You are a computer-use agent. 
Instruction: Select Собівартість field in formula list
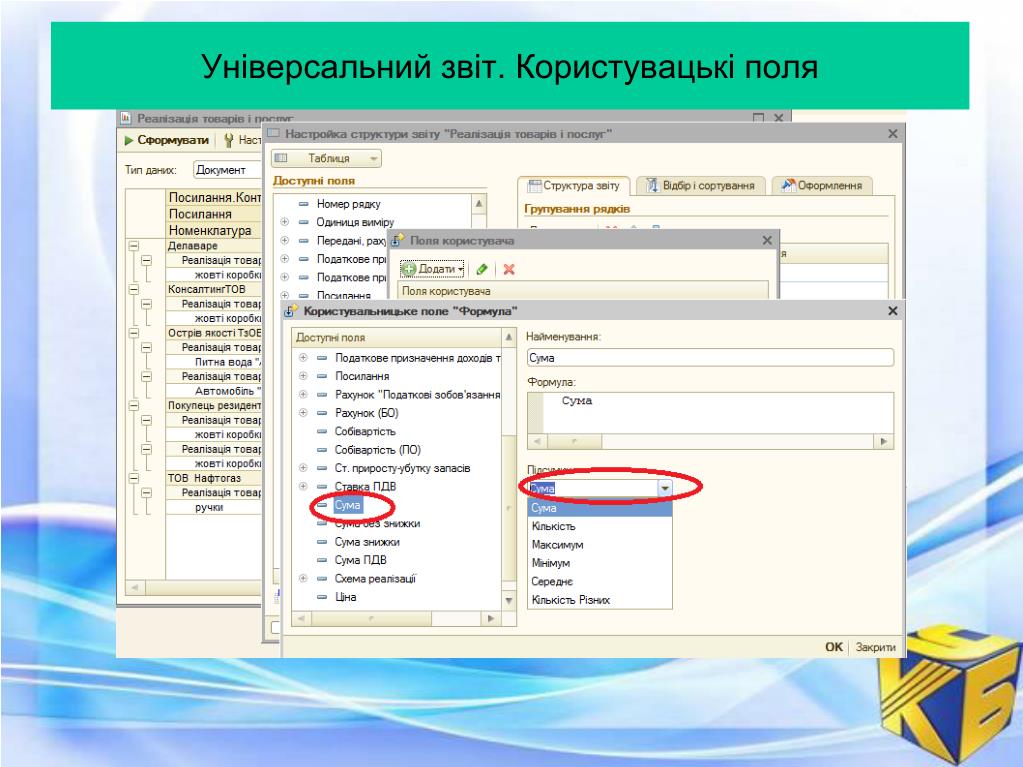[x=365, y=432]
